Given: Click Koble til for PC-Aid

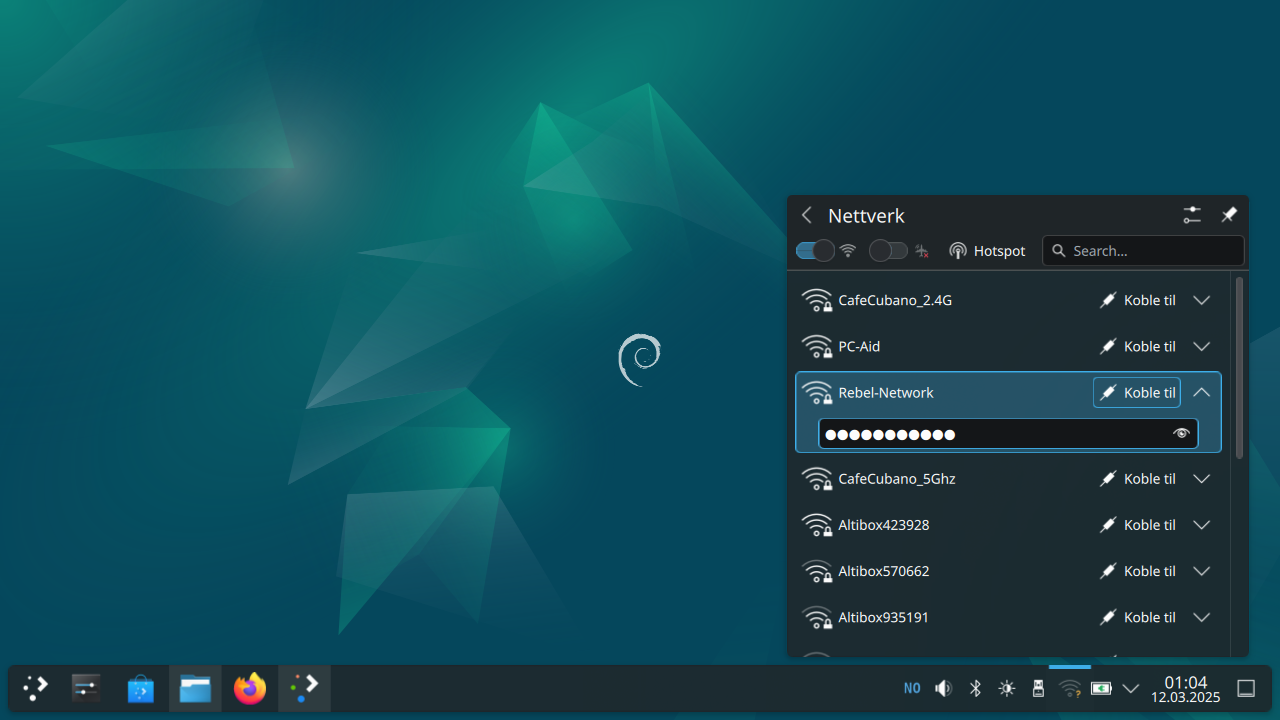Looking at the screenshot, I should click(x=1137, y=347).
